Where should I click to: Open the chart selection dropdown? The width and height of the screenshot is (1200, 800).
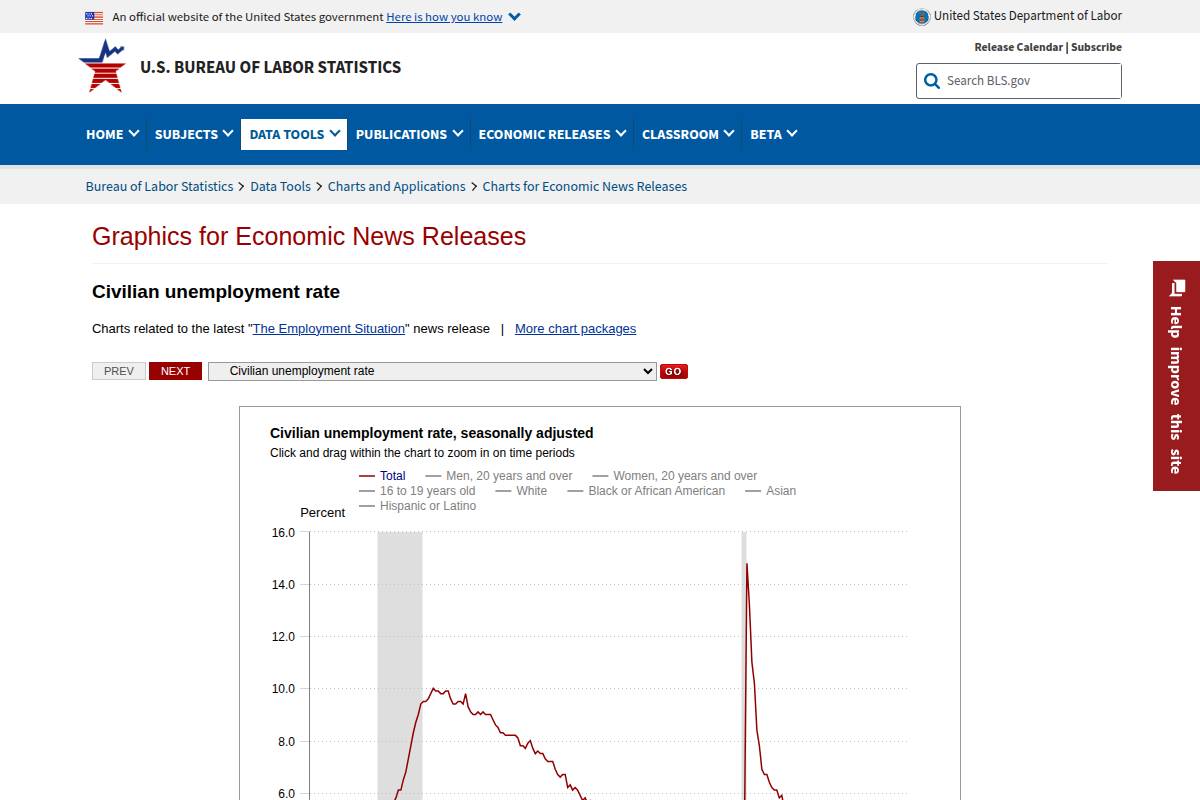pyautogui.click(x=432, y=370)
